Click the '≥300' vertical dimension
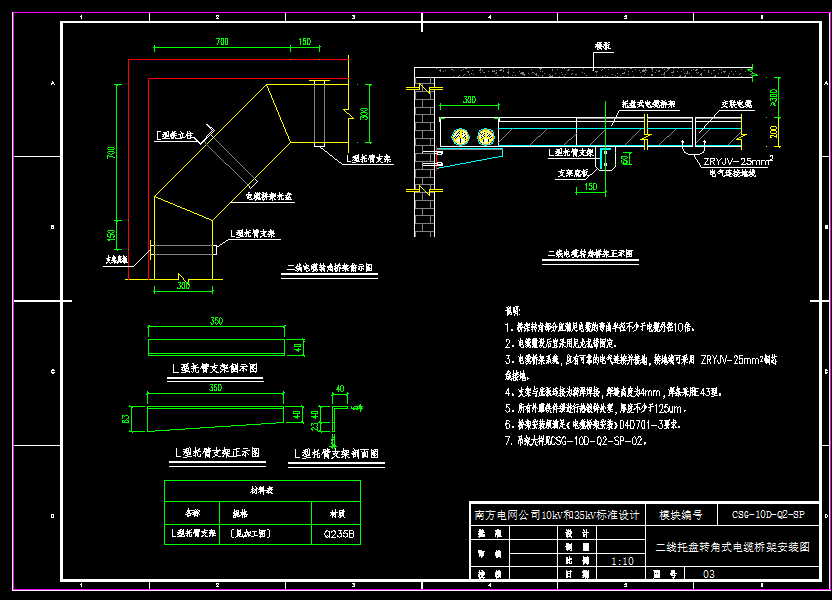Screen dimensions: 832x600 pyautogui.click(x=774, y=97)
